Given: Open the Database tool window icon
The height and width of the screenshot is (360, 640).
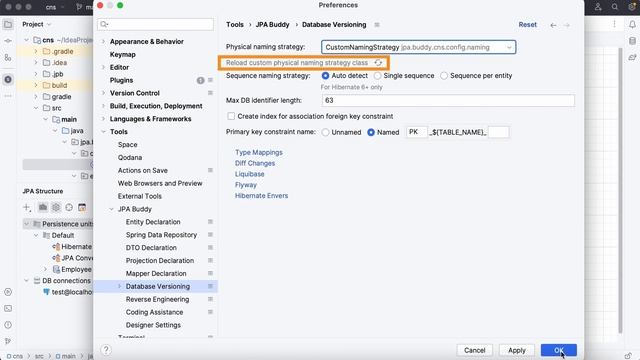Looking at the screenshot, I should click(632, 41).
